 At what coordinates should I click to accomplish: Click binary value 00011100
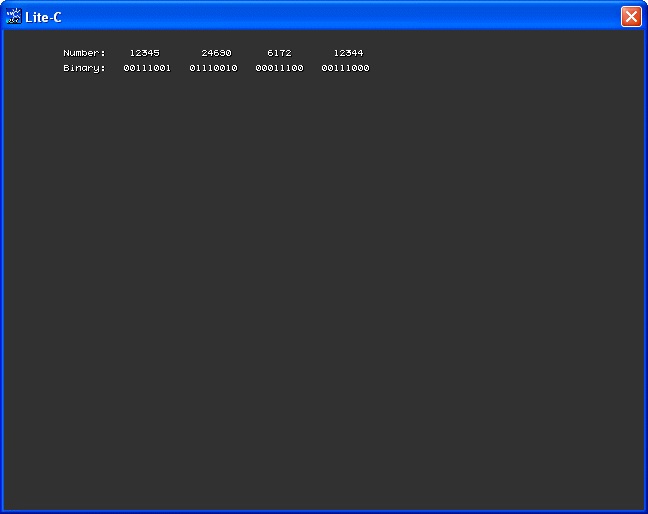pyautogui.click(x=279, y=68)
